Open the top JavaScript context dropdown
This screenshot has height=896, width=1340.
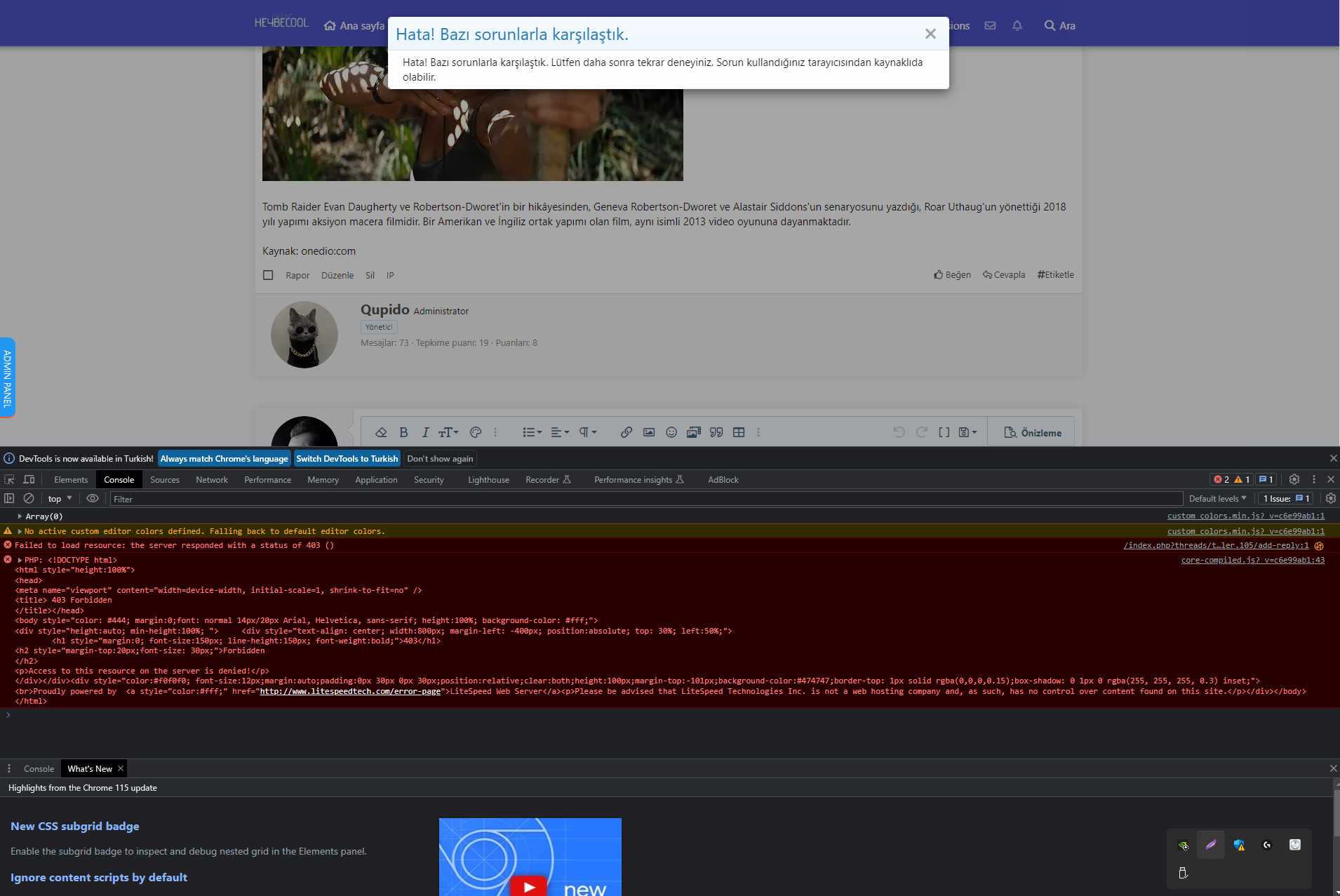[x=60, y=498]
